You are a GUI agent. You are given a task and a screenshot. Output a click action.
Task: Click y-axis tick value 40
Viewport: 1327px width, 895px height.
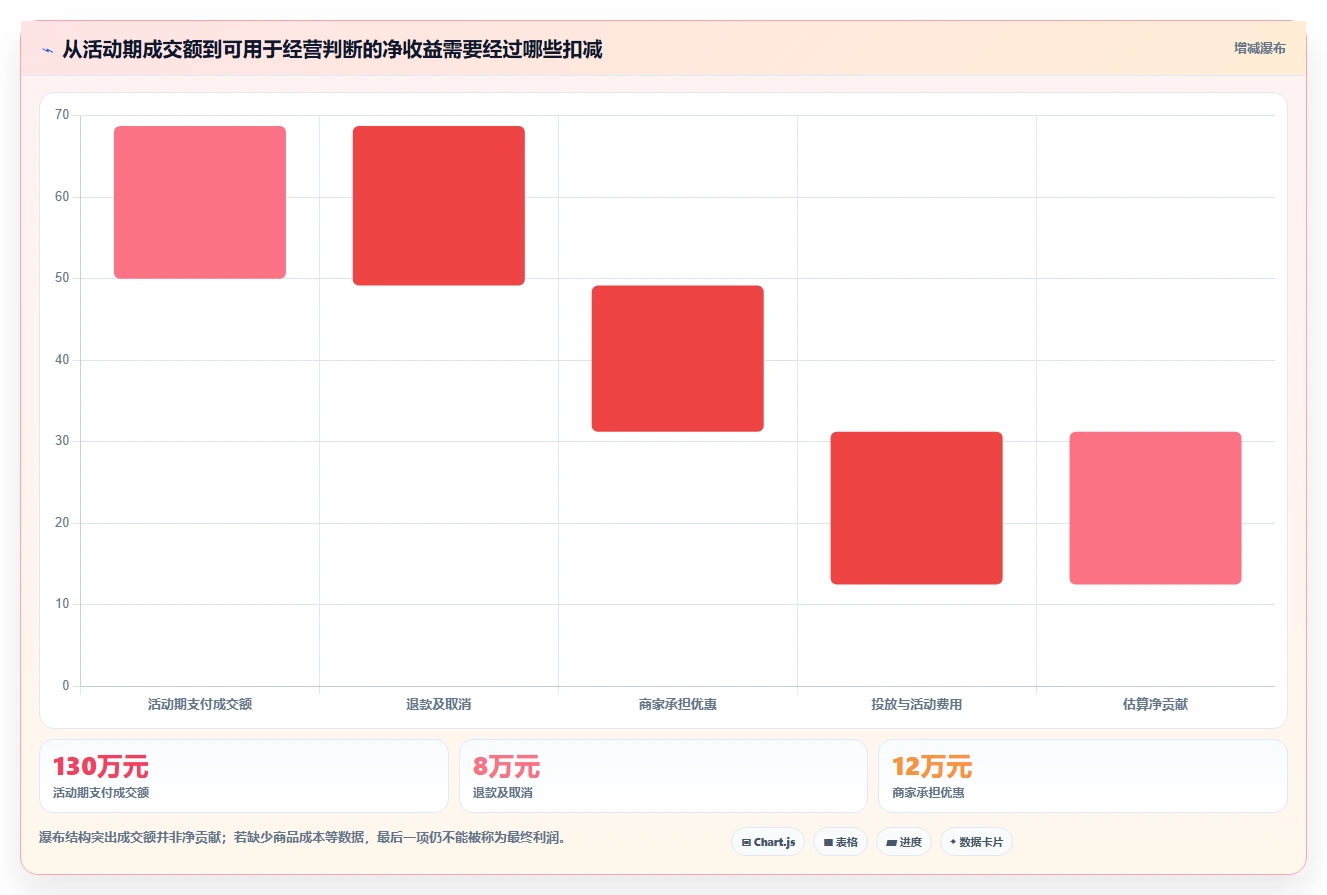[x=62, y=360]
